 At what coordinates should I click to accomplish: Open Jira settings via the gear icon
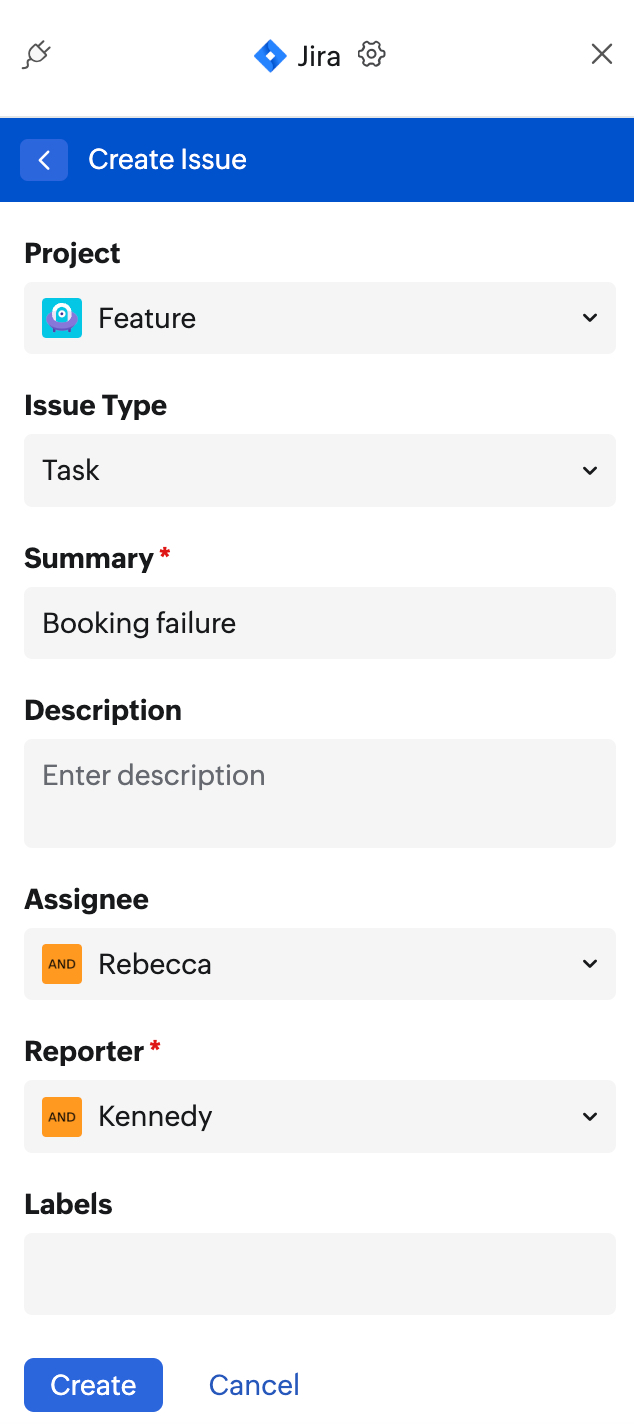pyautogui.click(x=371, y=55)
